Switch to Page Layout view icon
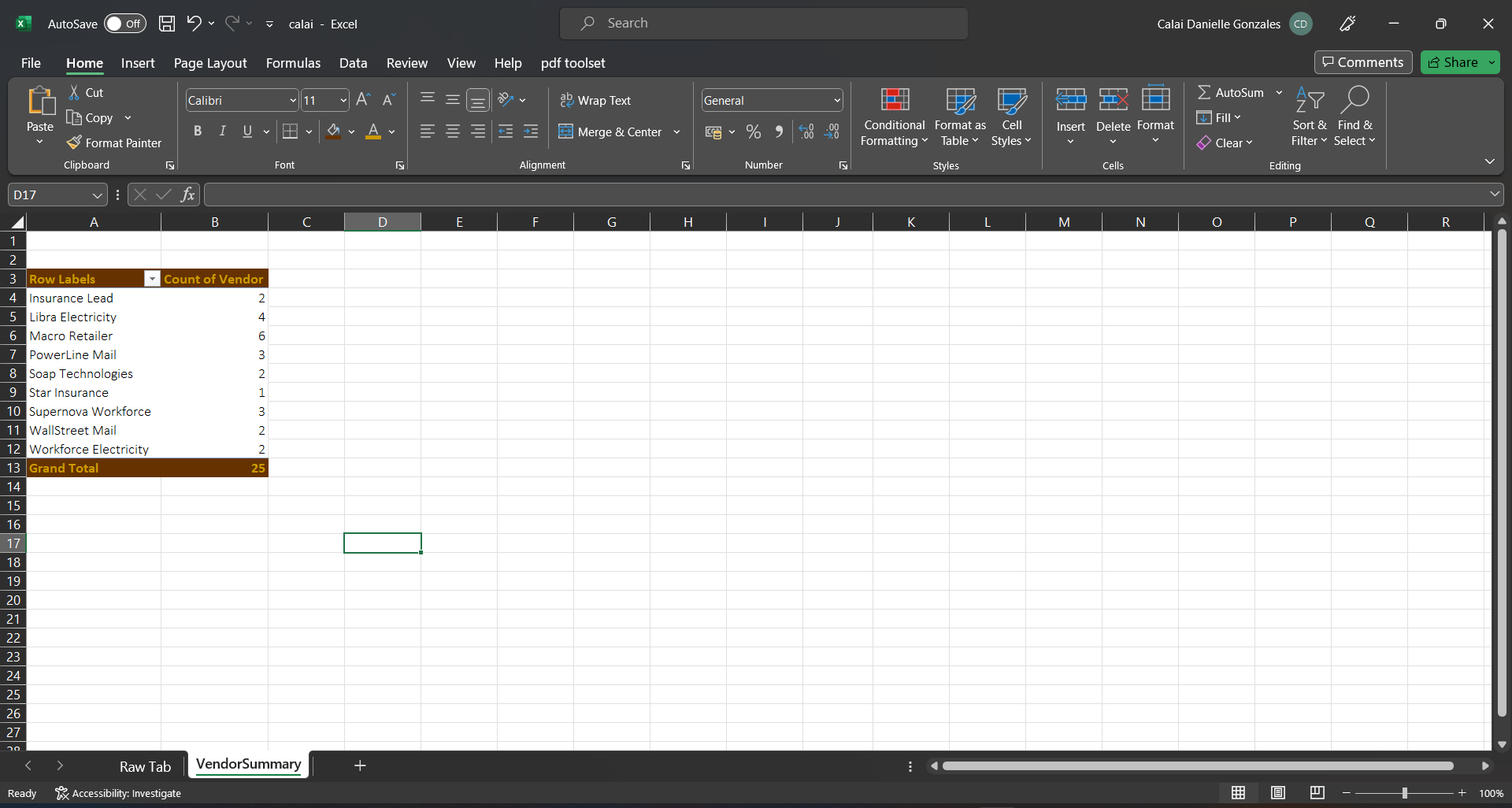This screenshot has width=1512, height=808. click(1278, 793)
